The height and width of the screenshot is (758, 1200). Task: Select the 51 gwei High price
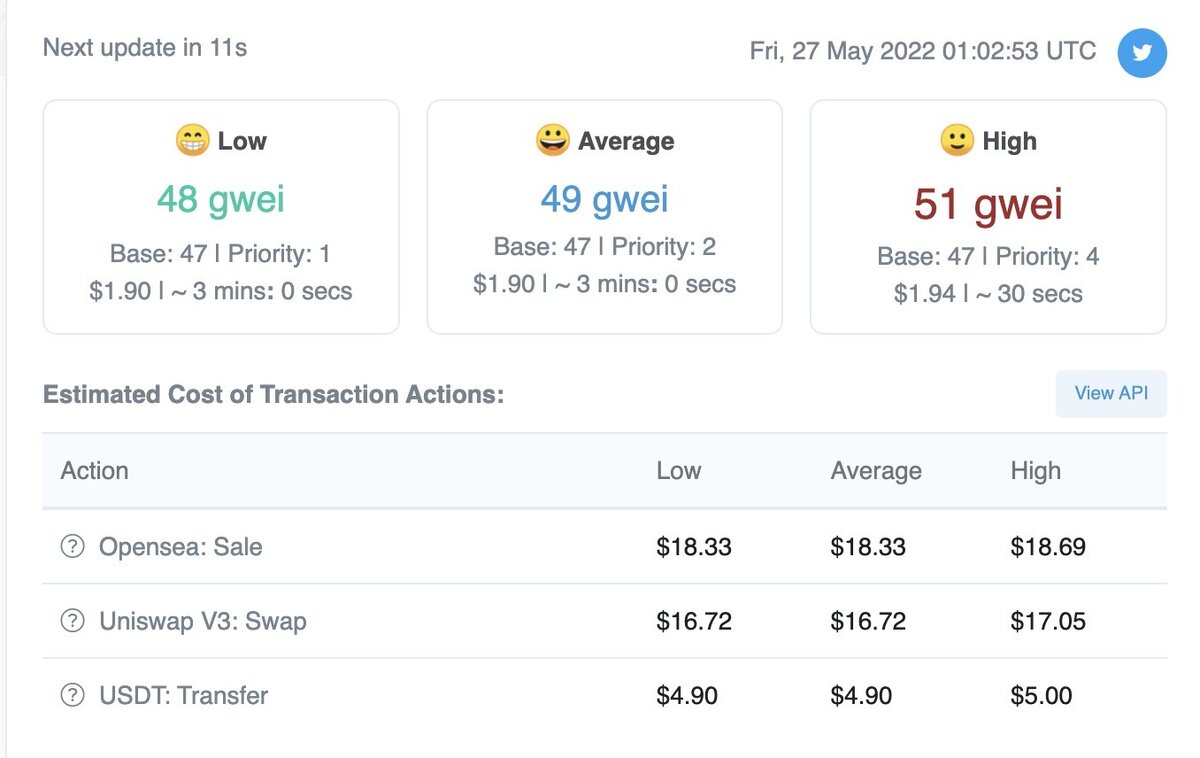tap(988, 205)
